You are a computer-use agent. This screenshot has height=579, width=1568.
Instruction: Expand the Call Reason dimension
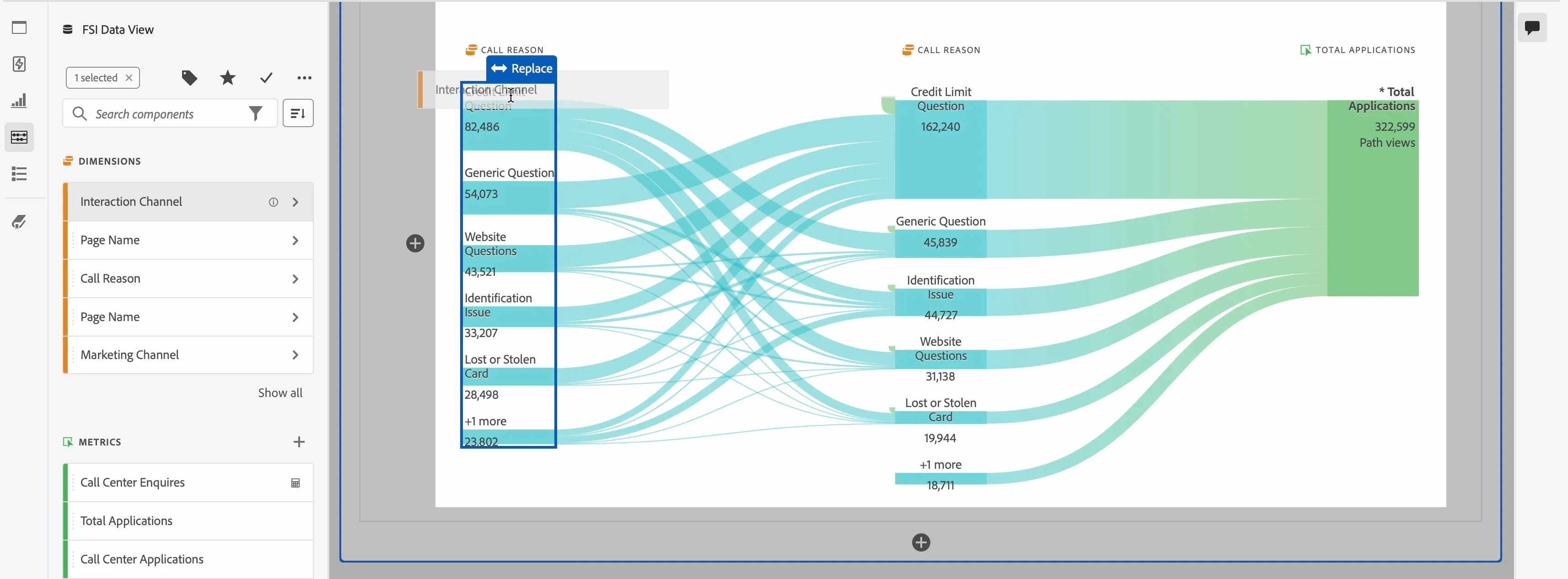(296, 279)
